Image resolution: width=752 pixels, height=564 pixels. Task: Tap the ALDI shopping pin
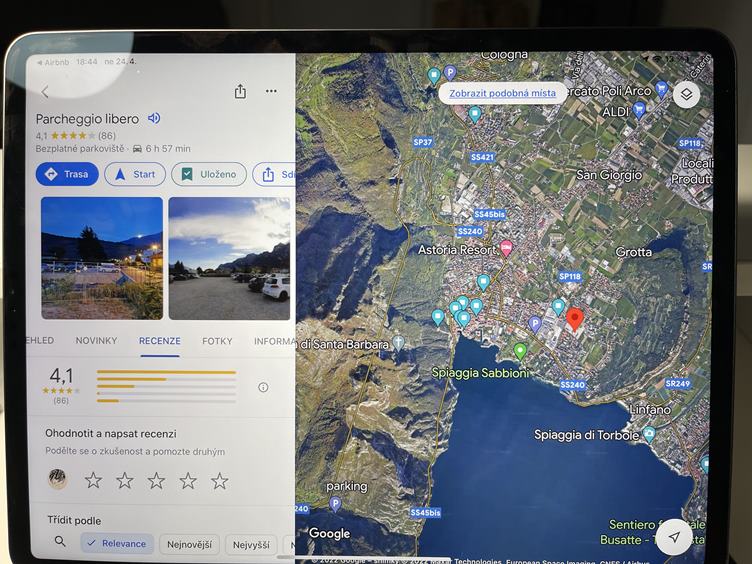click(x=639, y=110)
